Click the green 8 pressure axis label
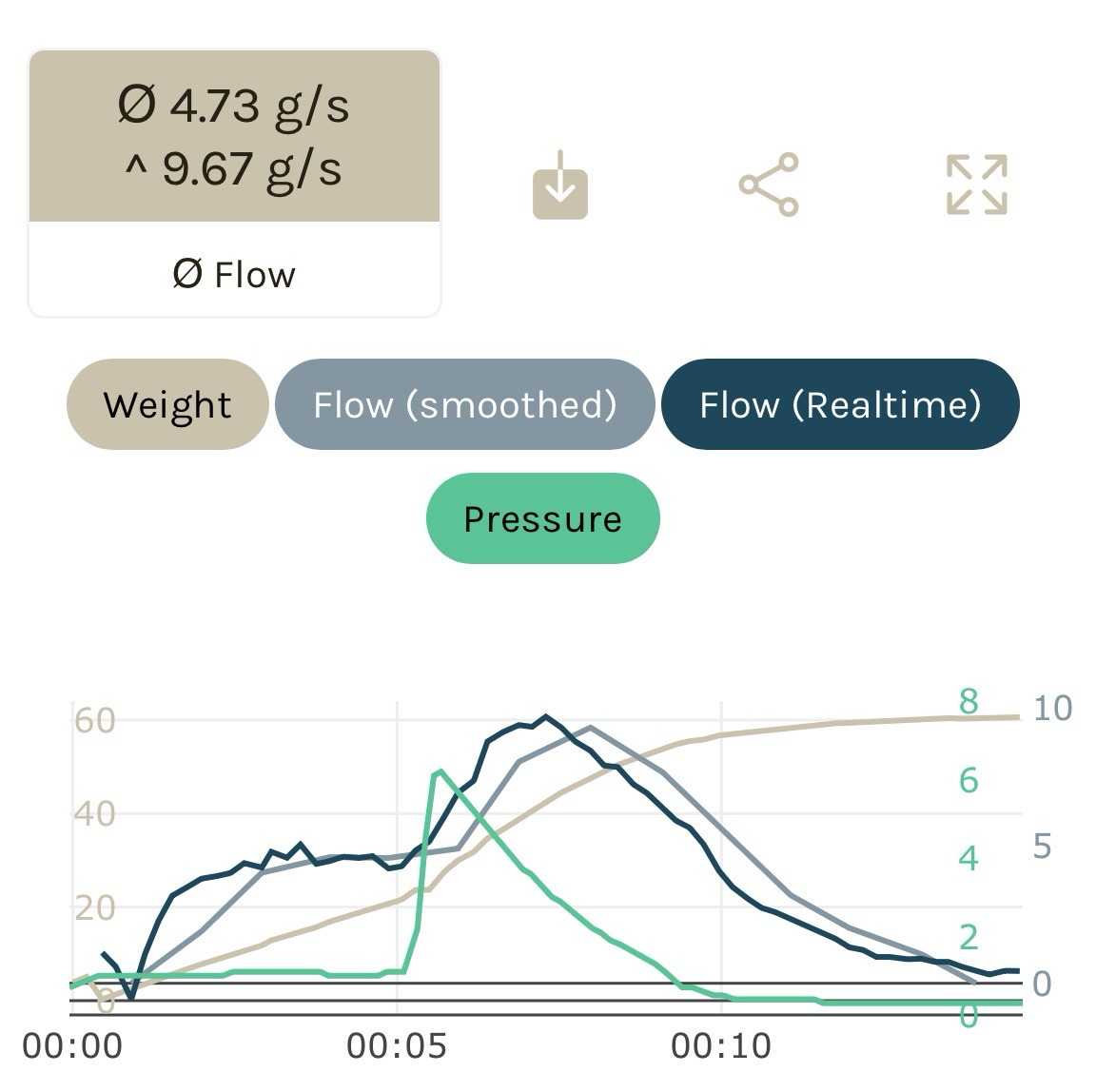This screenshot has width=1096, height=1092. (x=969, y=702)
